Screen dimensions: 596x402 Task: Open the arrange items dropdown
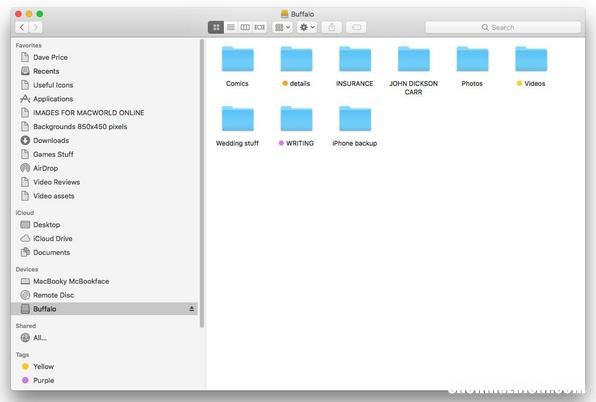[x=282, y=27]
